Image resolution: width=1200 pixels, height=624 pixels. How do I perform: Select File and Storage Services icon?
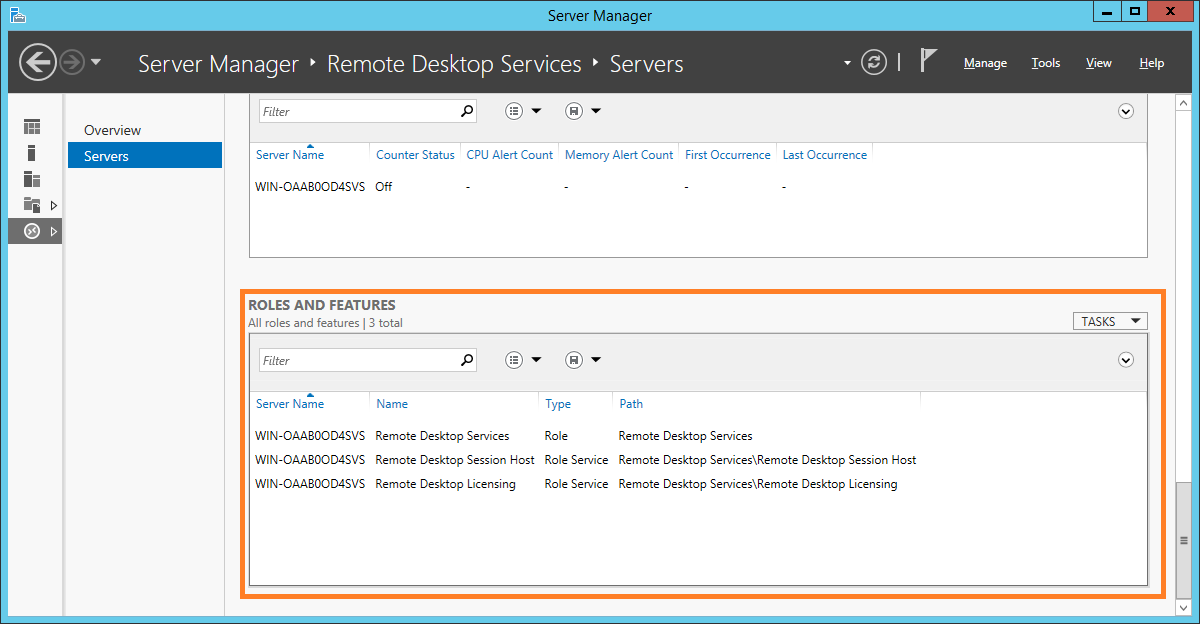[32, 205]
